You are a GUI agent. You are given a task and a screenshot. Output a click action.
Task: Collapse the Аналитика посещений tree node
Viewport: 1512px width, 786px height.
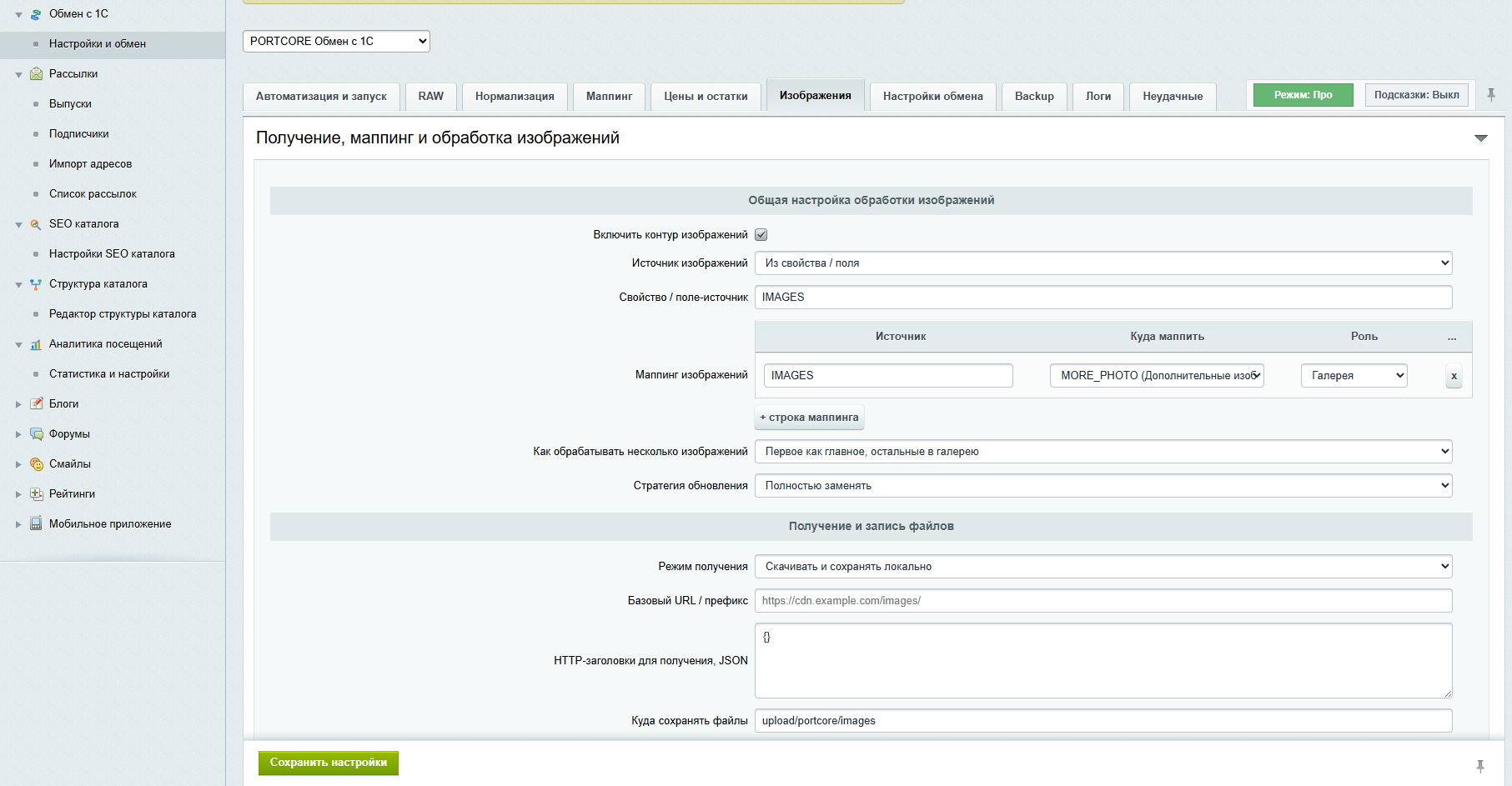18,345
